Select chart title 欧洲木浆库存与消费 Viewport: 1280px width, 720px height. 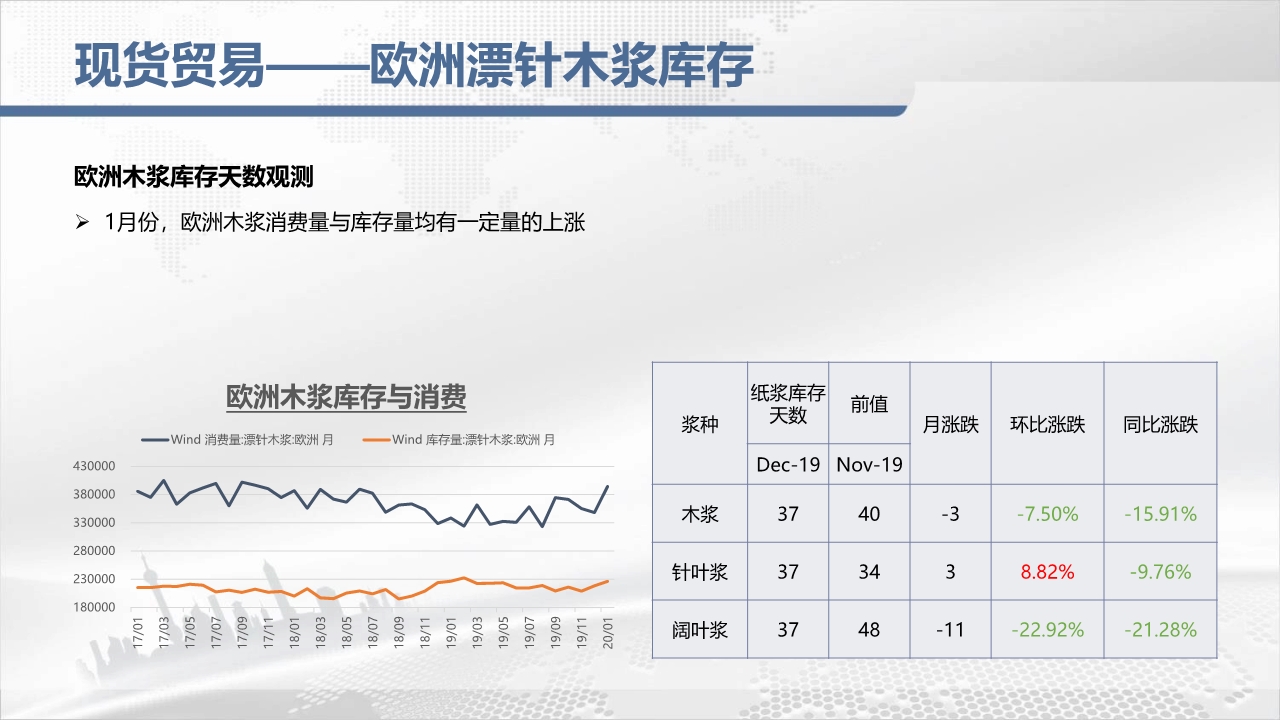coord(346,397)
